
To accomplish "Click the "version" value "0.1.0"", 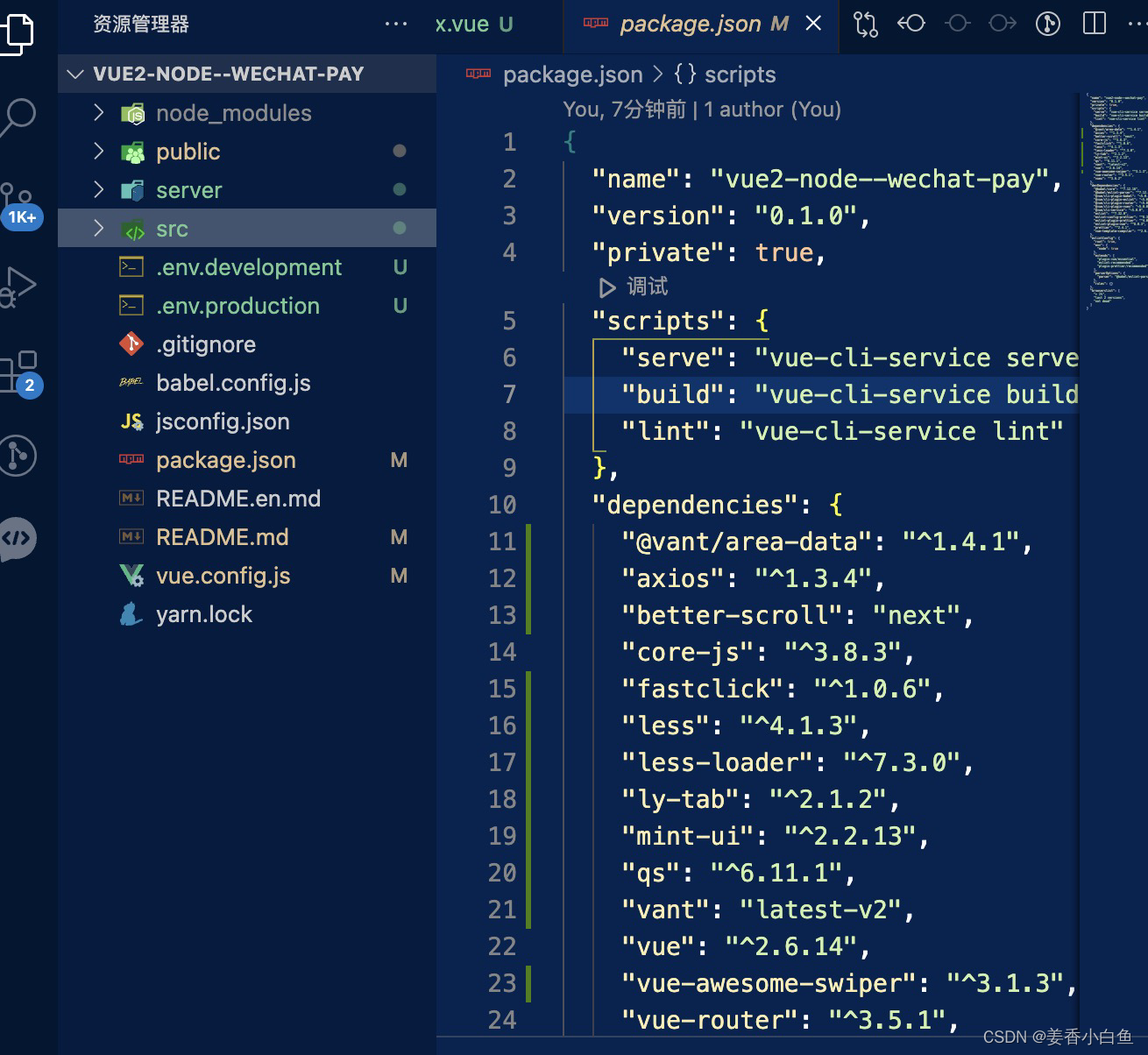I will 805,216.
